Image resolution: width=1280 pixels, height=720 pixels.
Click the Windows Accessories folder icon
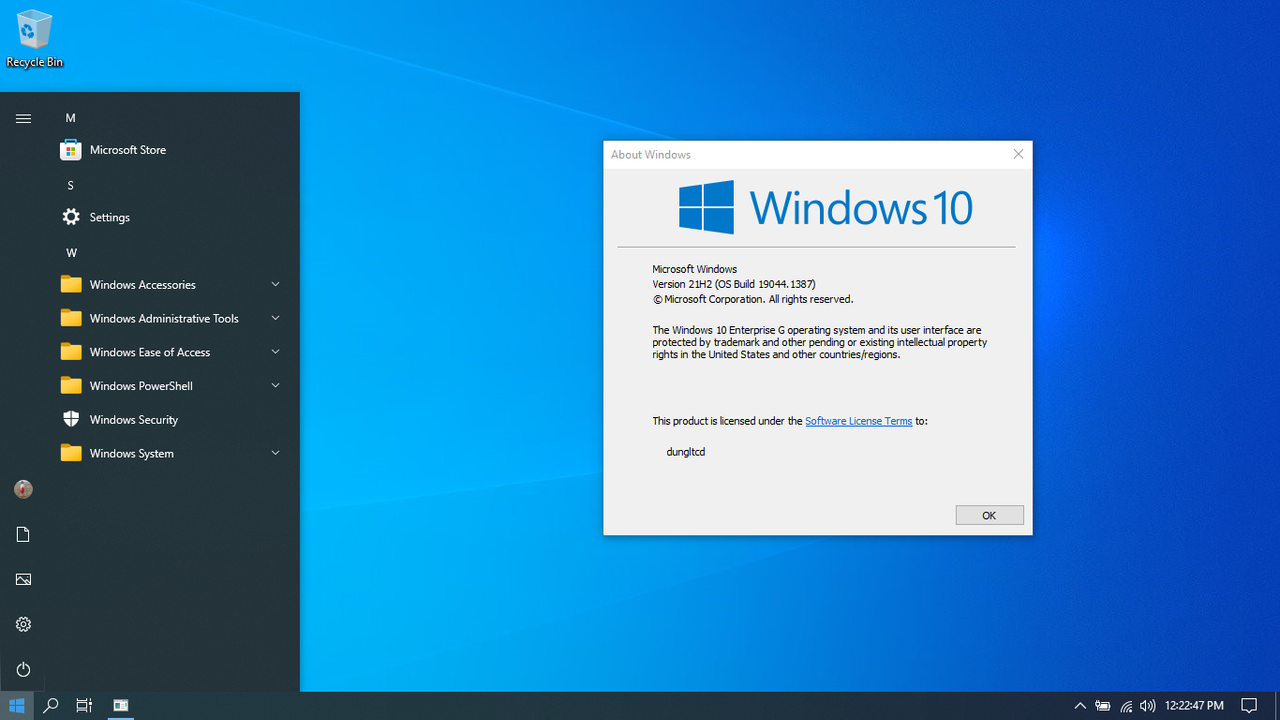click(70, 284)
